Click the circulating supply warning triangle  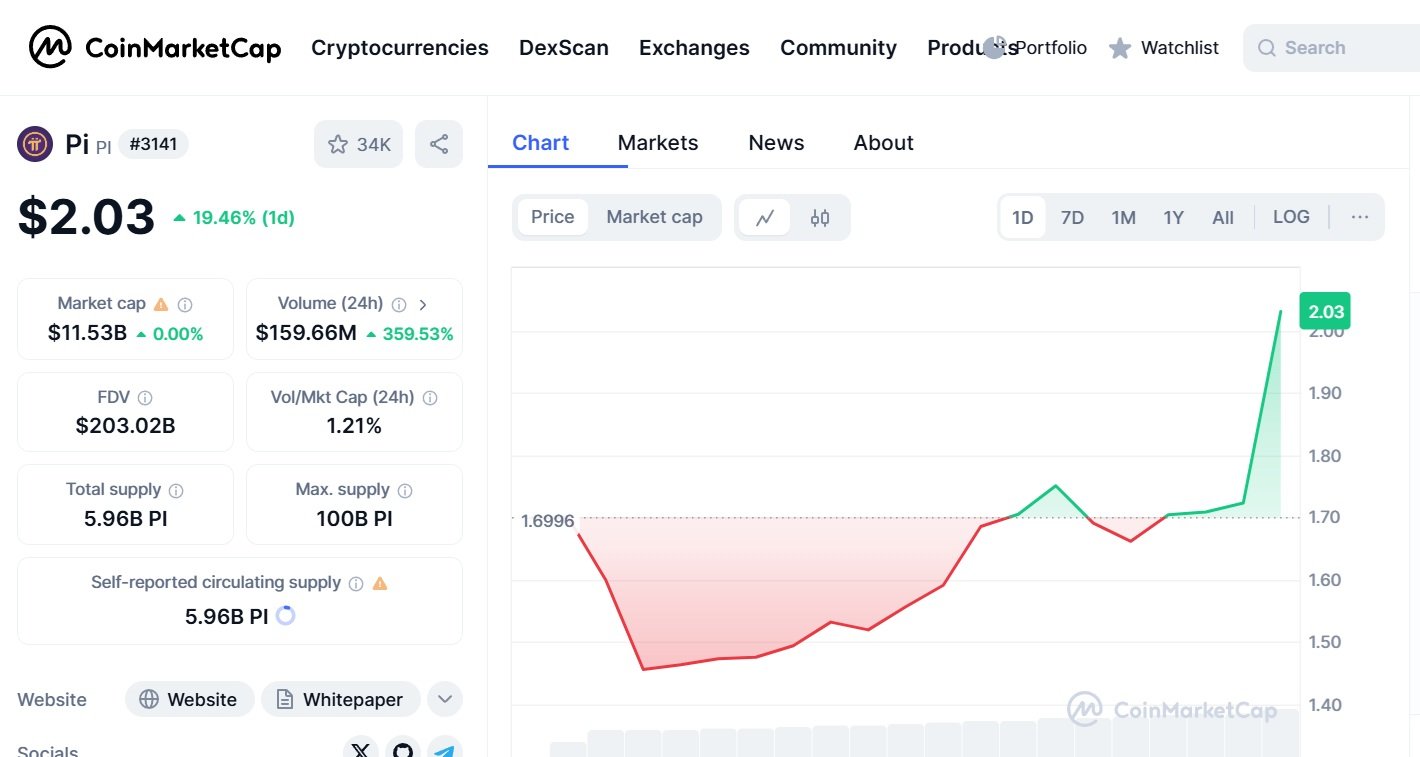pos(380,583)
